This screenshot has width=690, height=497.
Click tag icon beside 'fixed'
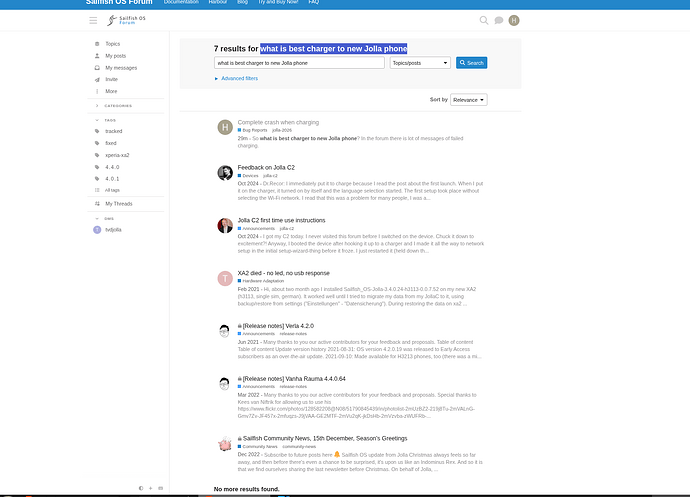point(97,143)
